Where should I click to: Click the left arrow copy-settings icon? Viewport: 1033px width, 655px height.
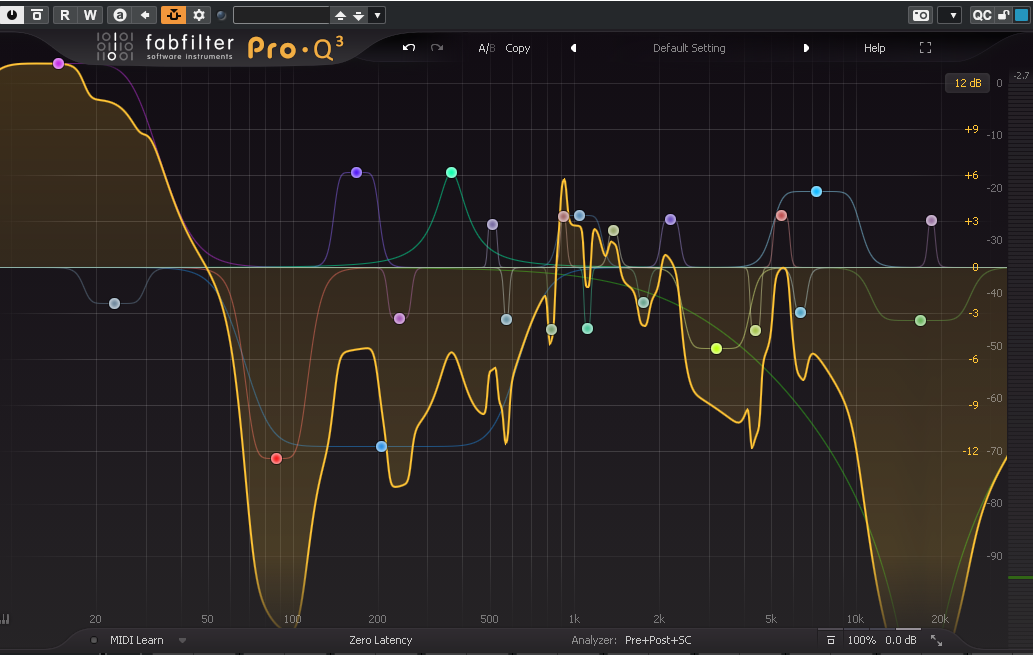145,14
